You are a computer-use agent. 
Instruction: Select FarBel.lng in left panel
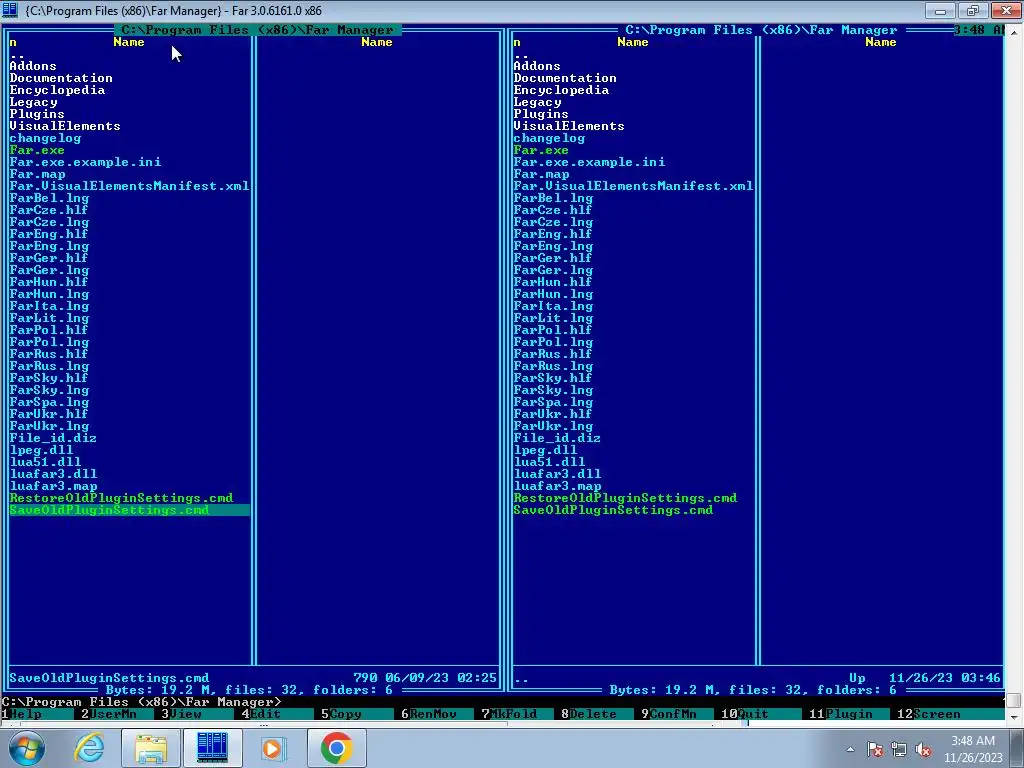pos(49,198)
